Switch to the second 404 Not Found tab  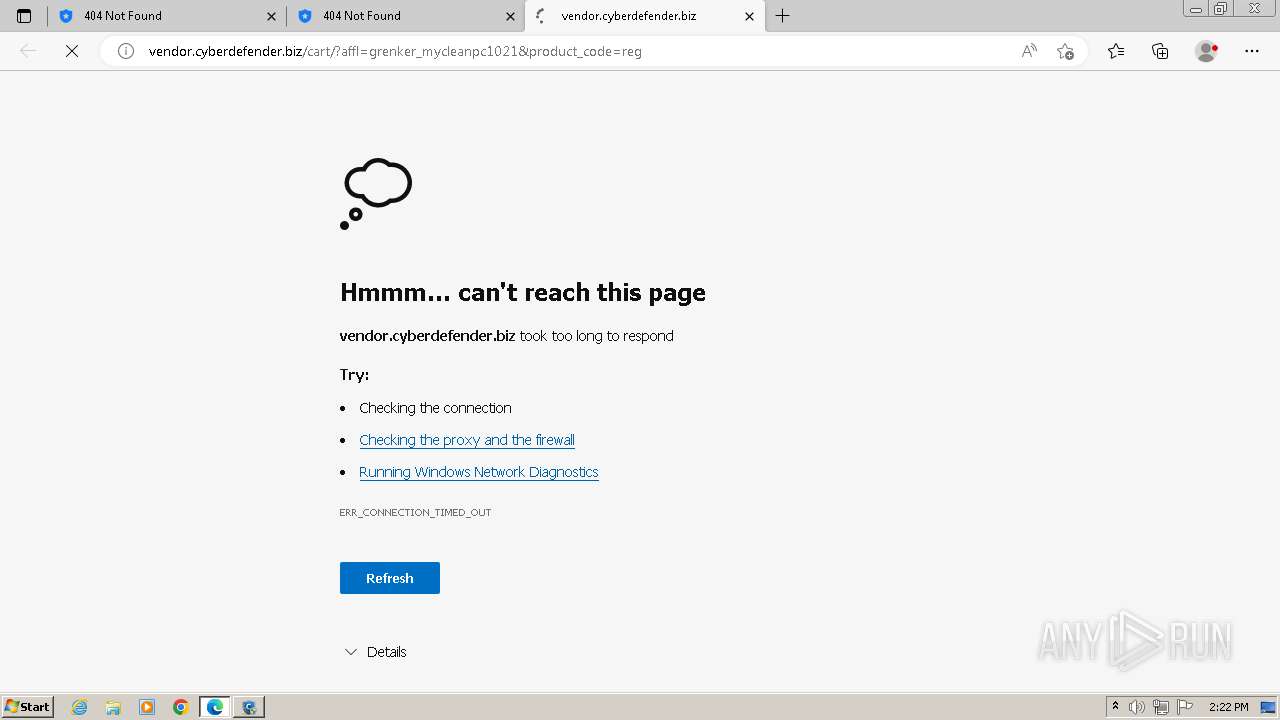[x=406, y=16]
